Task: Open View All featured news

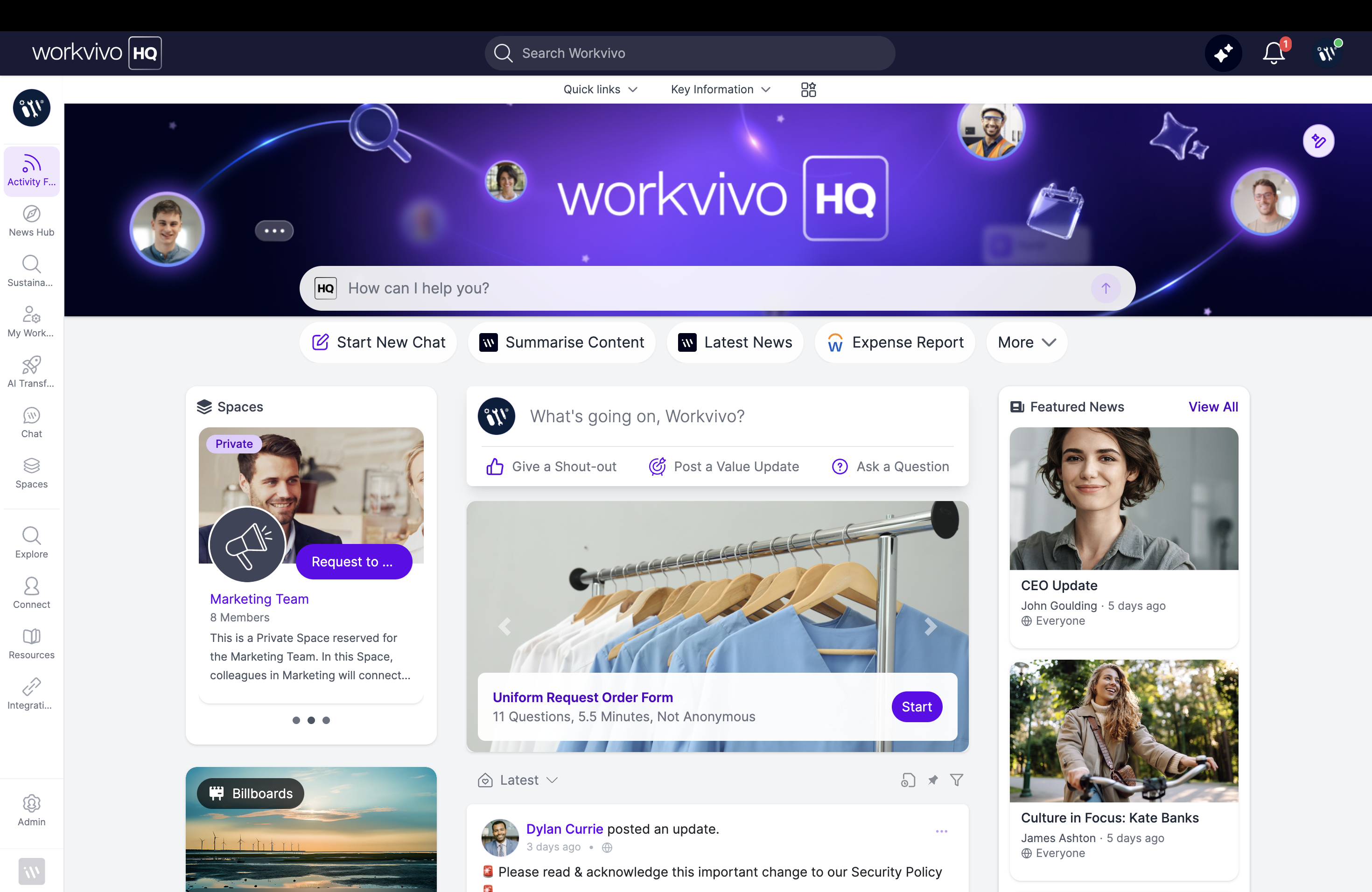Action: point(1213,406)
